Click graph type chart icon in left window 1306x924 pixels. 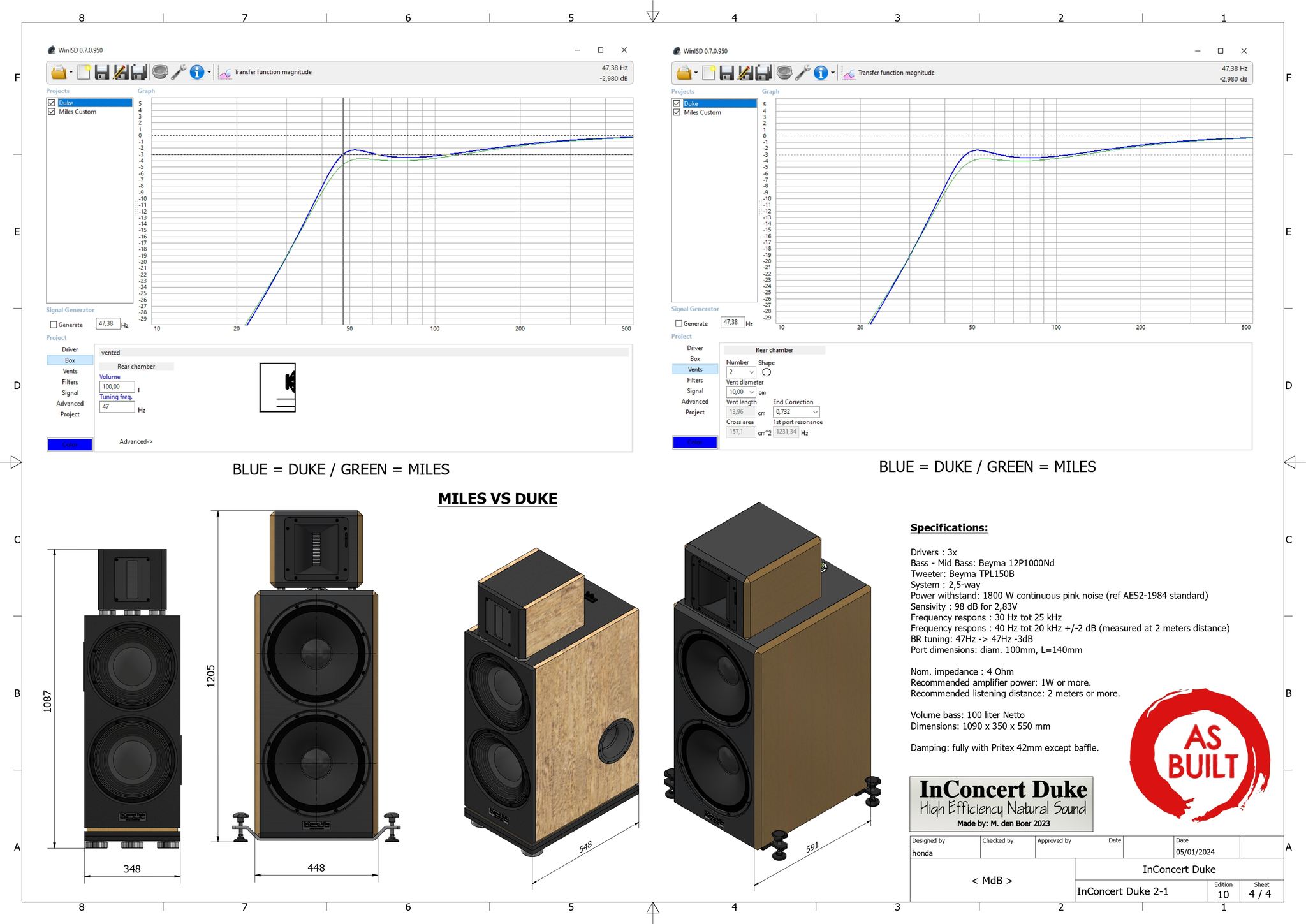point(225,73)
